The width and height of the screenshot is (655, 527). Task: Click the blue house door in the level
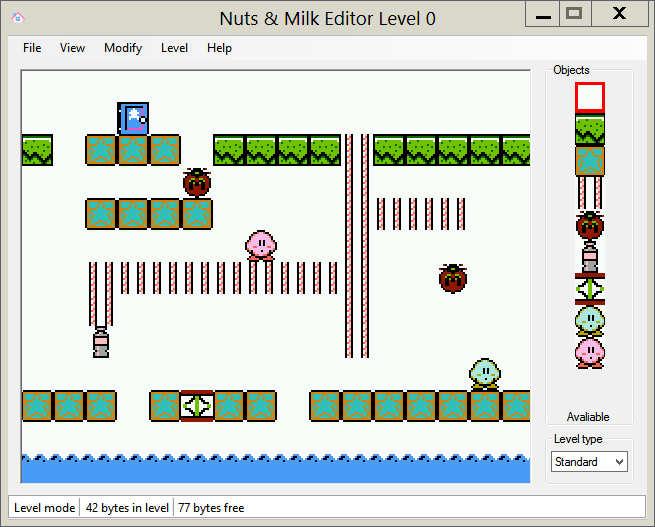pyautogui.click(x=133, y=118)
